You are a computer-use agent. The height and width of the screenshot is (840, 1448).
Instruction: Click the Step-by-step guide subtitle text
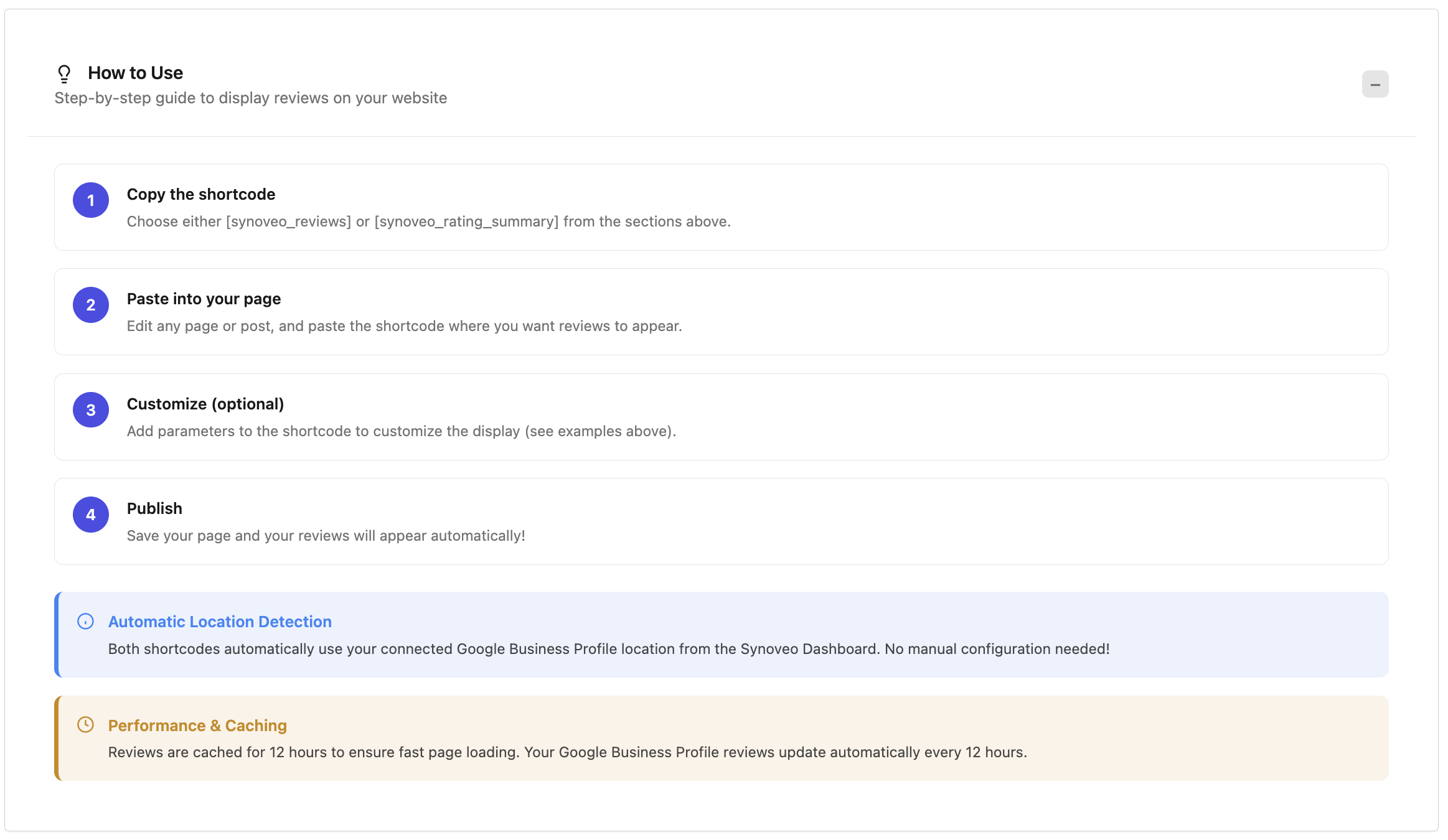pos(250,98)
